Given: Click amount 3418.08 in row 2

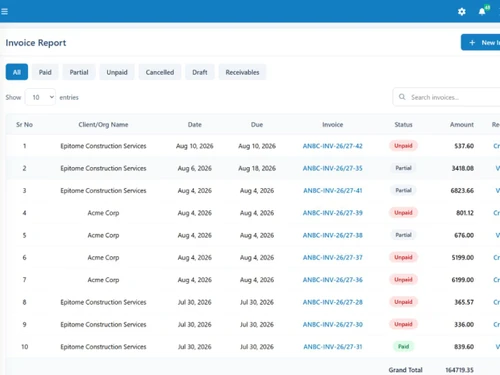Looking at the screenshot, I should pyautogui.click(x=463, y=168).
